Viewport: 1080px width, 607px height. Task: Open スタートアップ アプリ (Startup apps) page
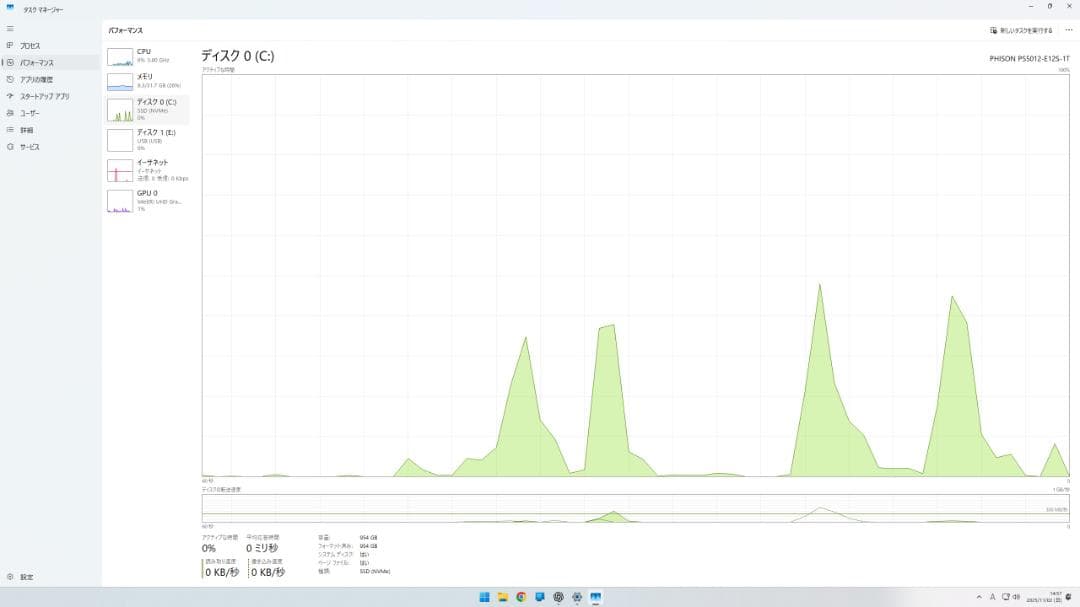[44, 96]
